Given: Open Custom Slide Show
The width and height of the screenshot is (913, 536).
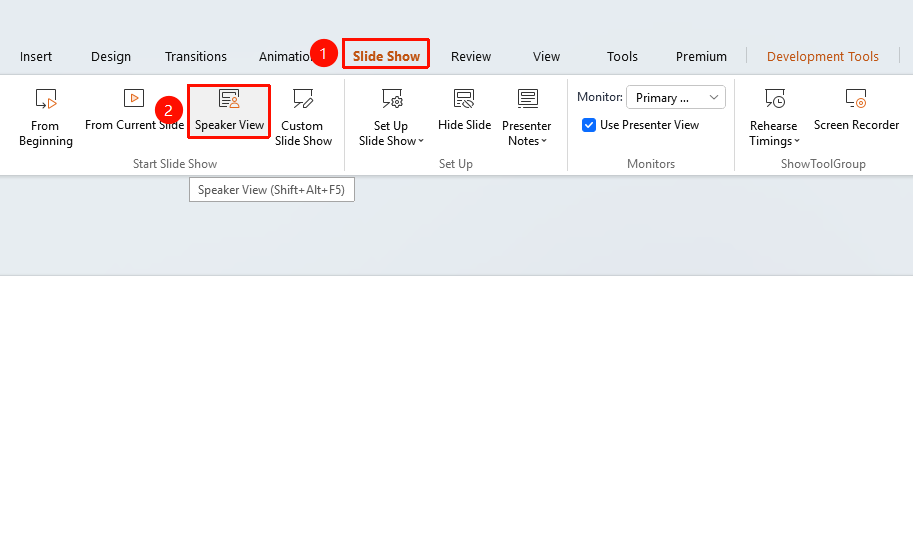Looking at the screenshot, I should point(303,118).
